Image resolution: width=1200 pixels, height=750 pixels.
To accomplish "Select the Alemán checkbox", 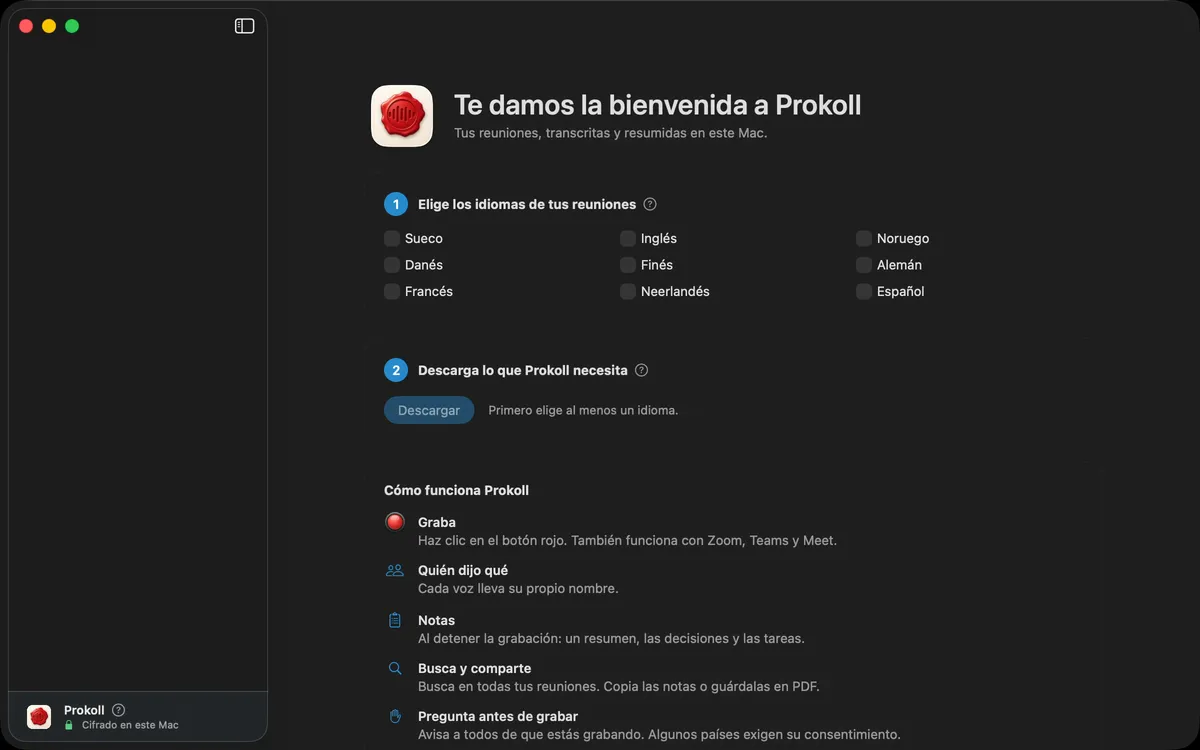I will point(864,265).
